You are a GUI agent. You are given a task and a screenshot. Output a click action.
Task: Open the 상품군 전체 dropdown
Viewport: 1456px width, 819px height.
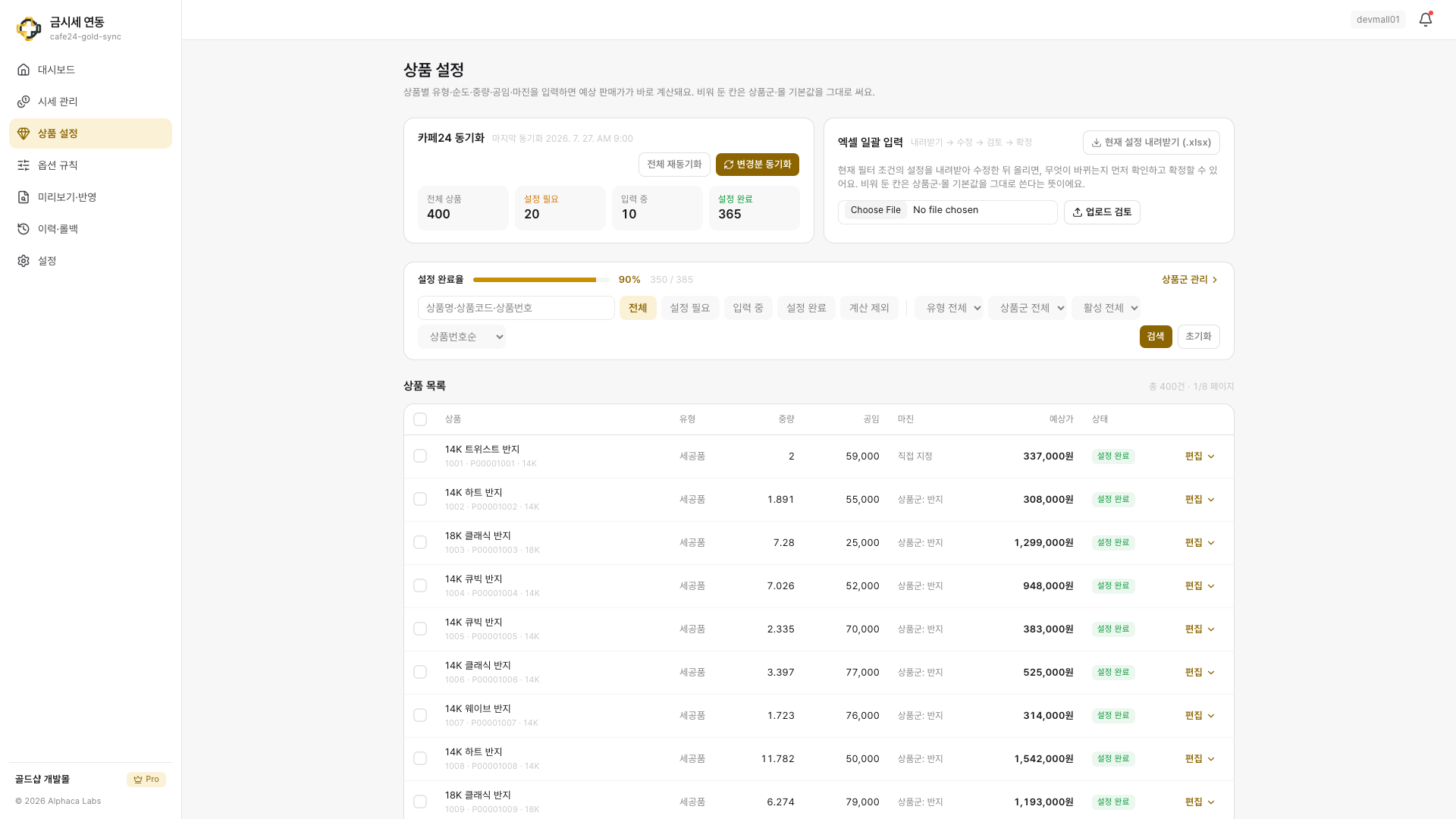(1028, 308)
